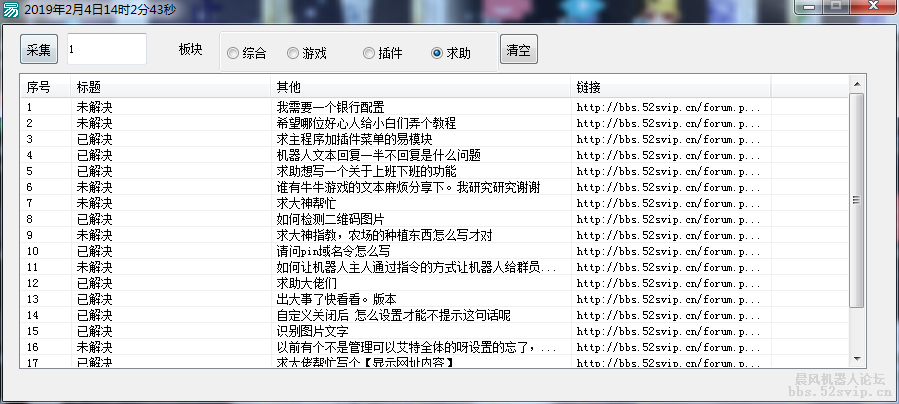Sort by 链接 column header
This screenshot has width=899, height=404.
pos(671,87)
